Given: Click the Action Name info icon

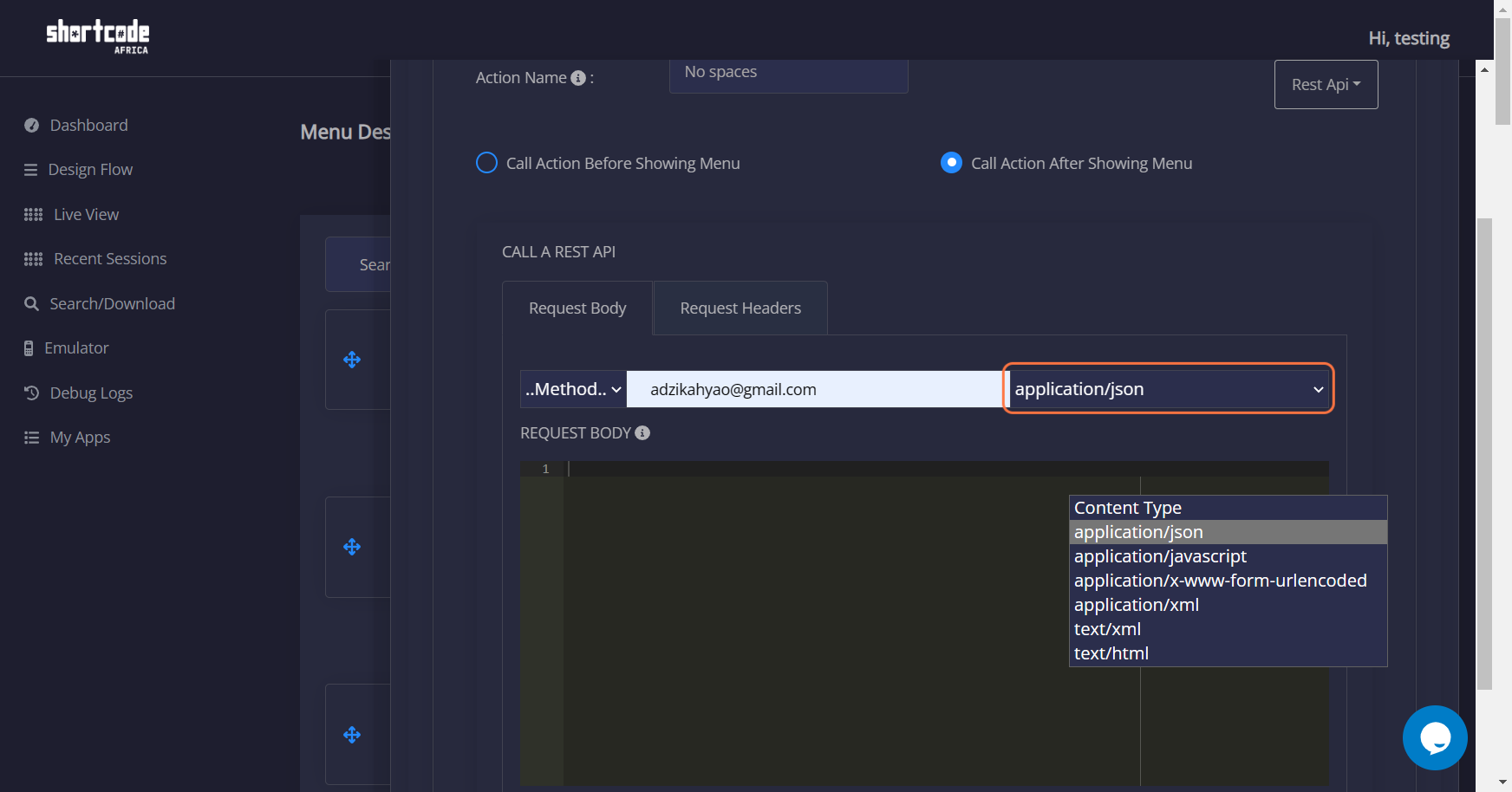Looking at the screenshot, I should (578, 78).
